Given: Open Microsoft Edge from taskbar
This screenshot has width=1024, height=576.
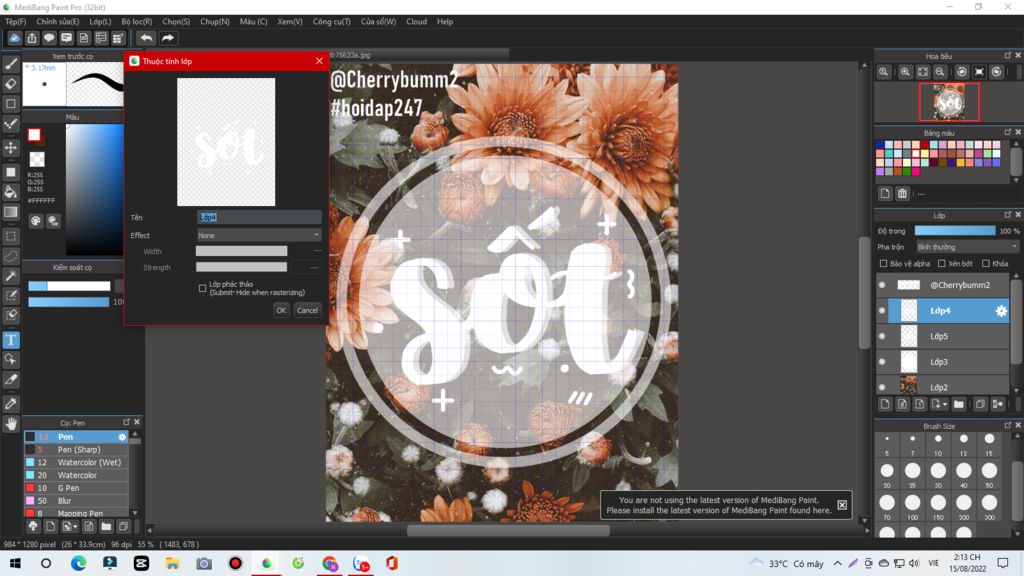Looking at the screenshot, I should click(78, 563).
